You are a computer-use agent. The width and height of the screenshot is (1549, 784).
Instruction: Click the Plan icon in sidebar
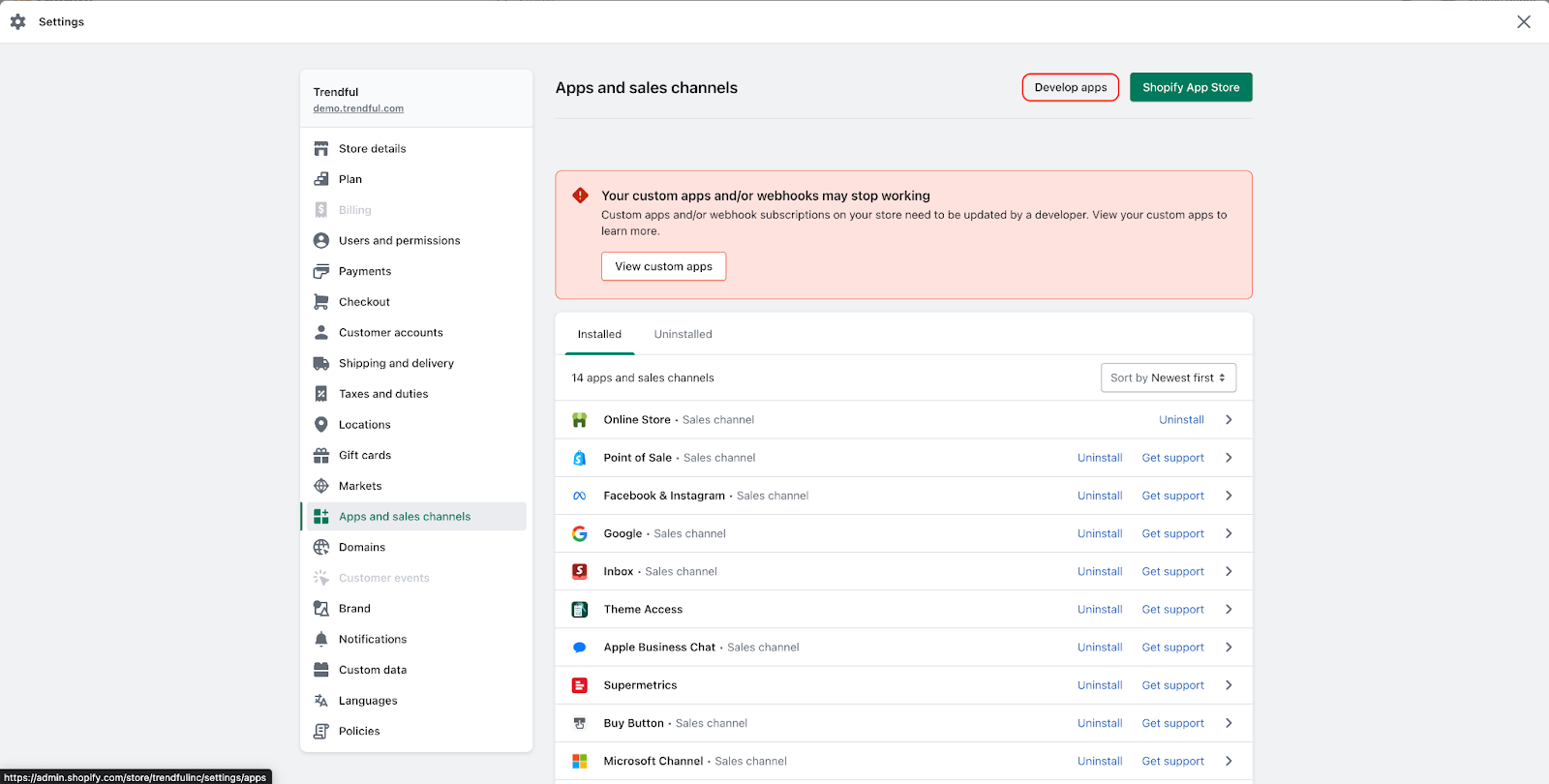click(321, 179)
